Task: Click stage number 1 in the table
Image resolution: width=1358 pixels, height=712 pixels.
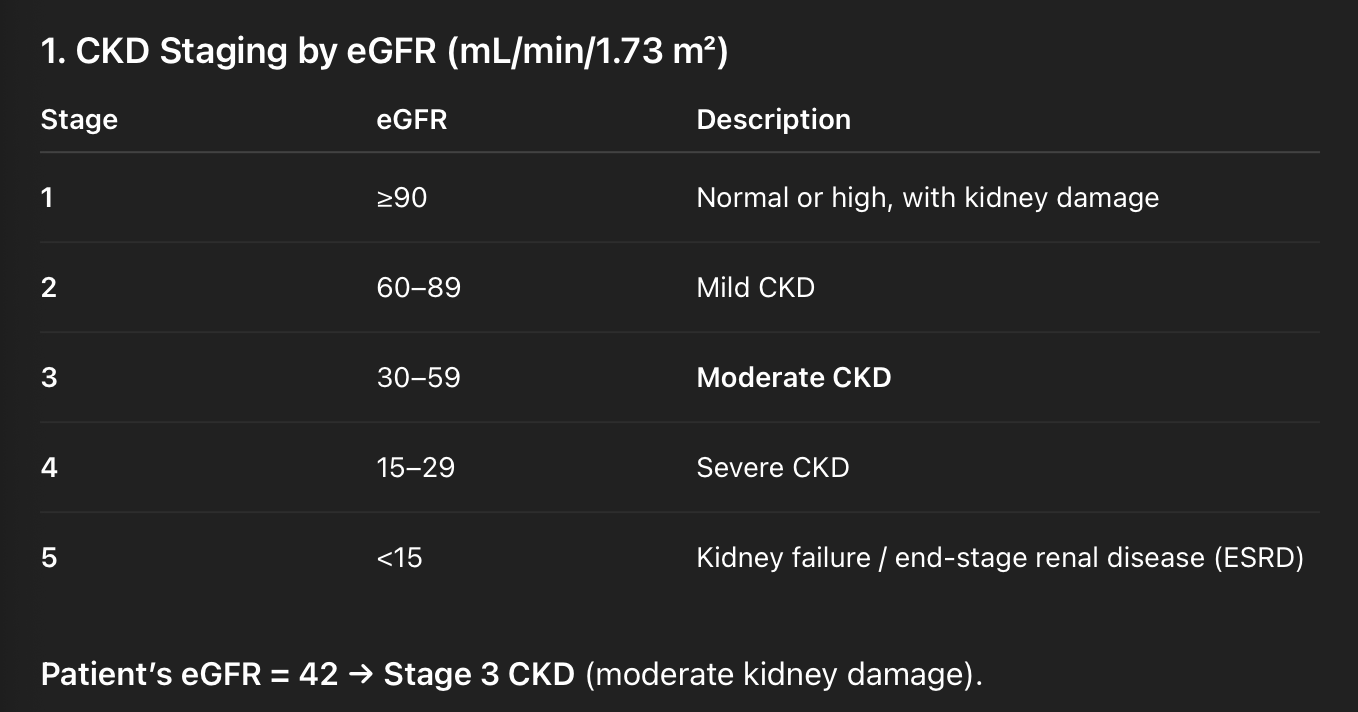Action: pyautogui.click(x=47, y=198)
